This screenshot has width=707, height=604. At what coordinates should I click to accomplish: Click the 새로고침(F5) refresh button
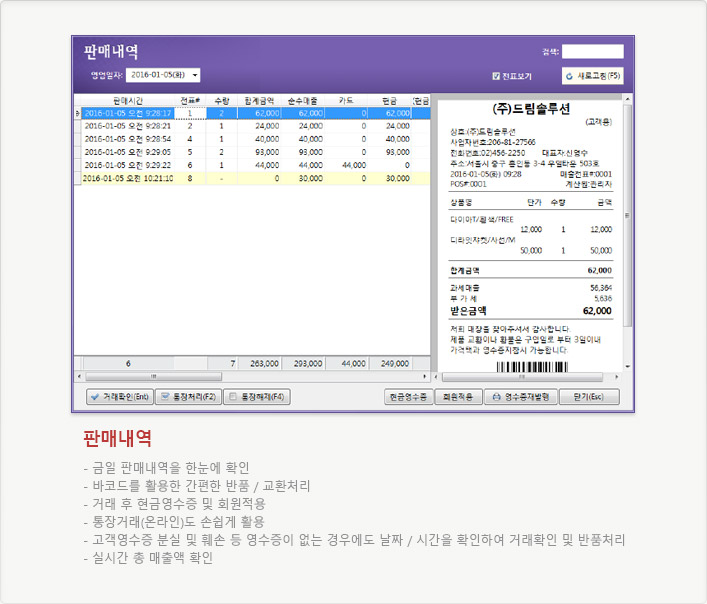pos(592,76)
